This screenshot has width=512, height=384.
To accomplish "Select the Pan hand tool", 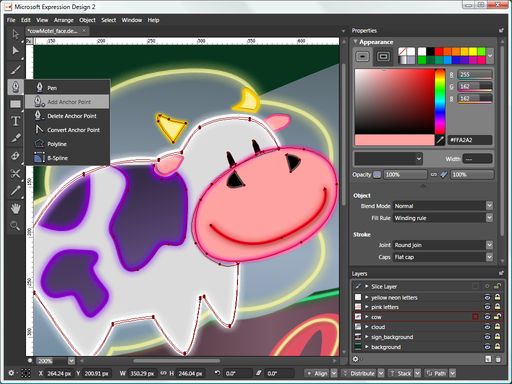I will click(x=15, y=209).
